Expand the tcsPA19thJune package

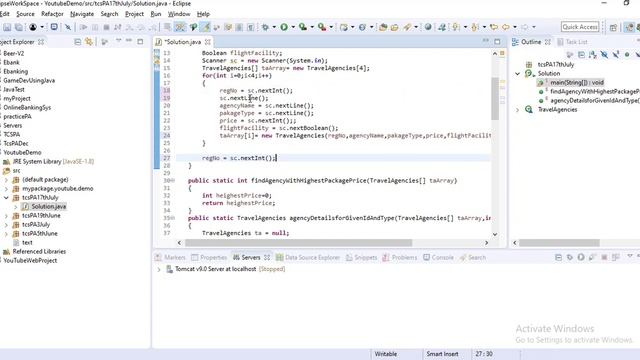(6, 216)
